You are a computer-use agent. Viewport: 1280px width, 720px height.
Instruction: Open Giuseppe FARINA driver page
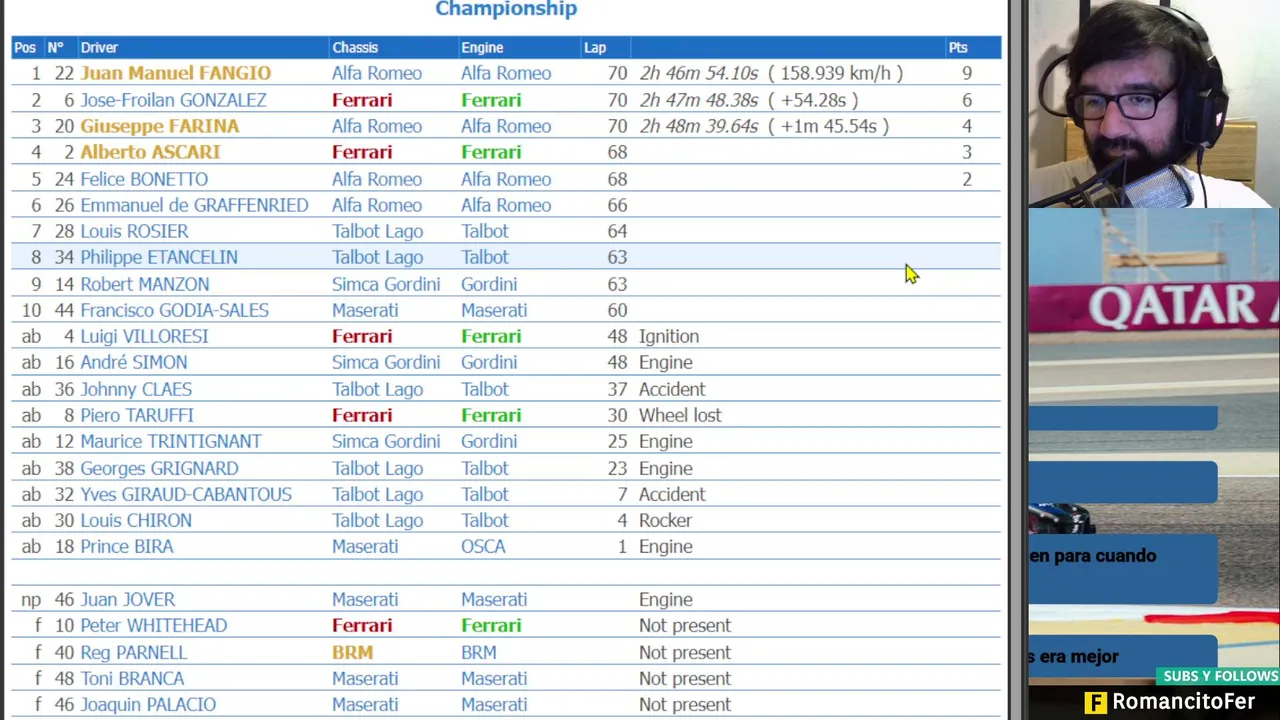pos(159,126)
